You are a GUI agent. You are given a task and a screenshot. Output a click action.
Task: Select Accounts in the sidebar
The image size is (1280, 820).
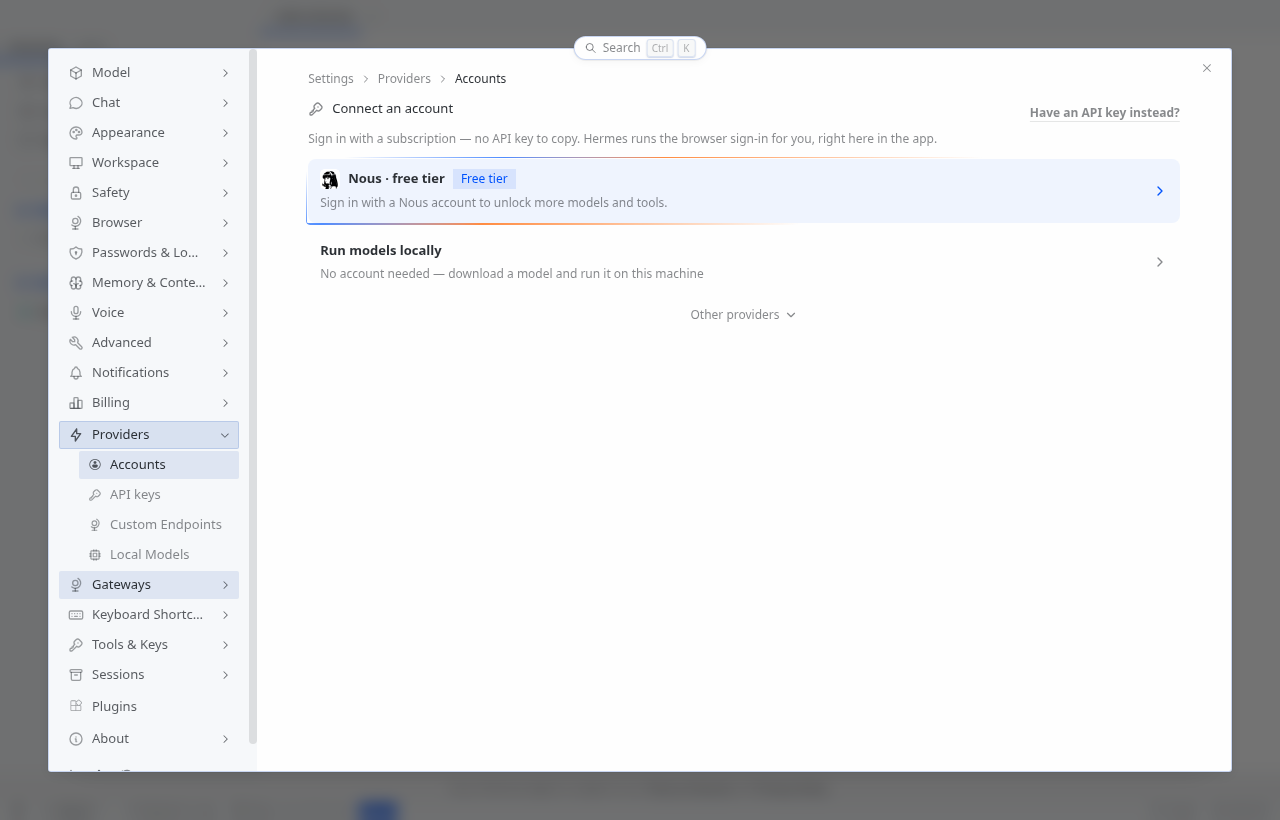point(159,465)
